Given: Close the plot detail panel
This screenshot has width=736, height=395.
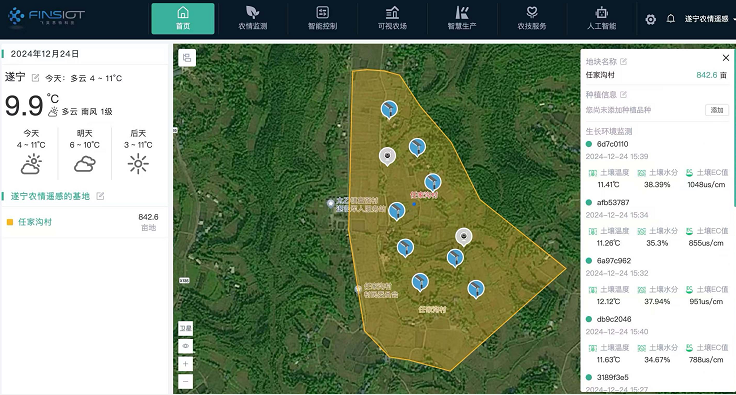Looking at the screenshot, I should pyautogui.click(x=726, y=58).
